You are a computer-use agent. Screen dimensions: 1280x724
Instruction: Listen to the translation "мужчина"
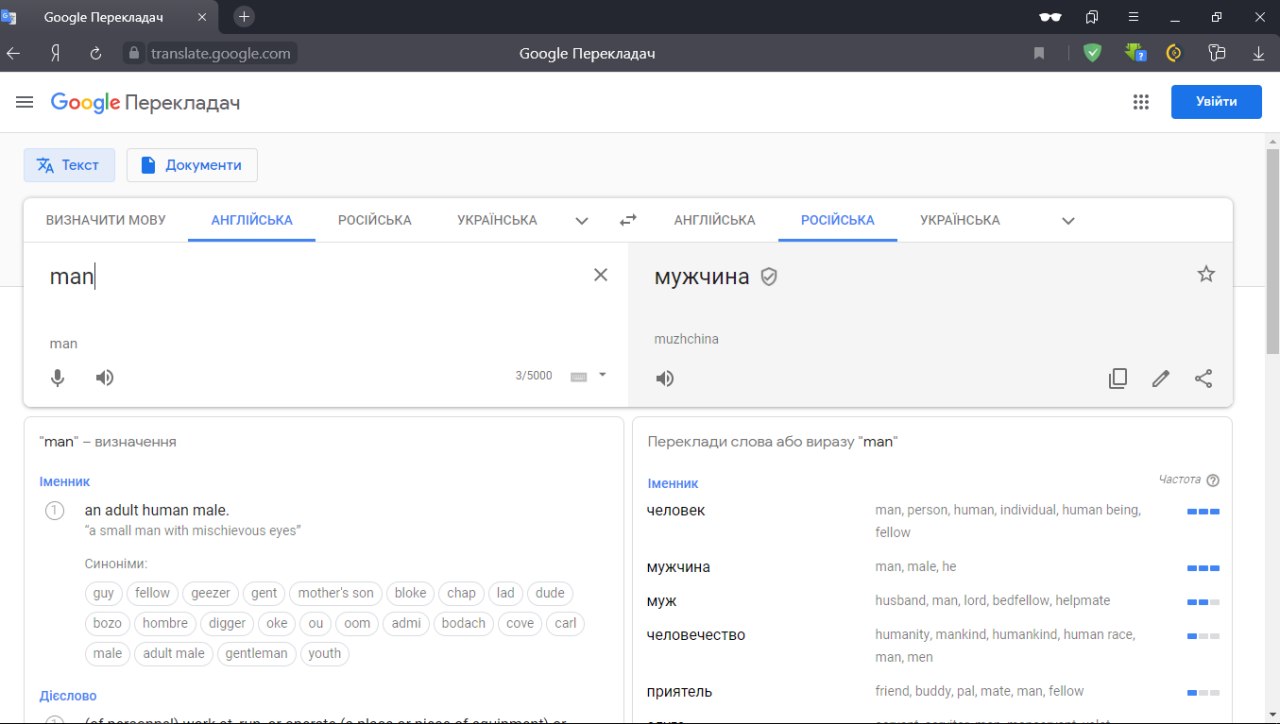click(x=665, y=378)
